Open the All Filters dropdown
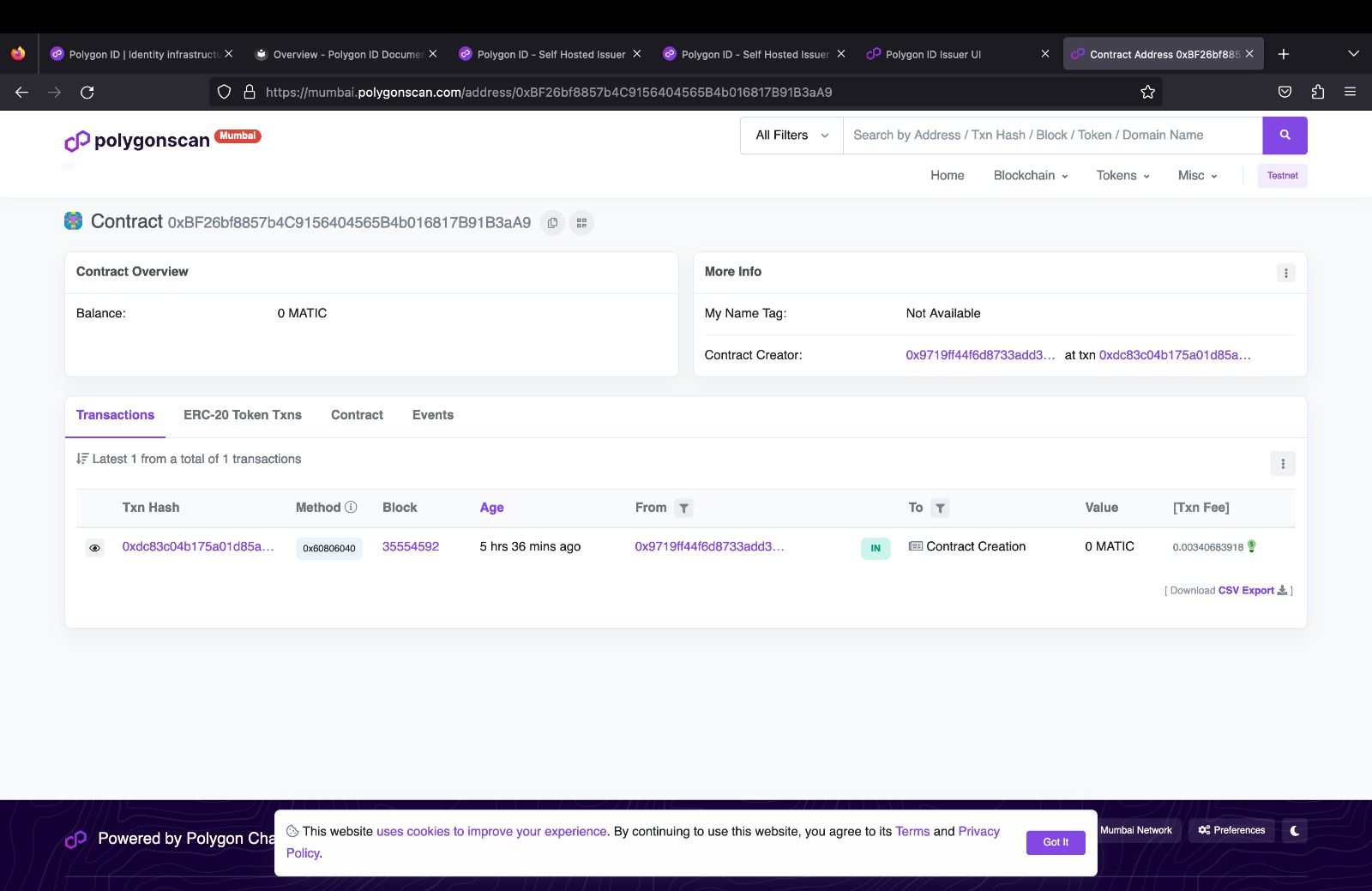1372x891 pixels. click(x=791, y=135)
